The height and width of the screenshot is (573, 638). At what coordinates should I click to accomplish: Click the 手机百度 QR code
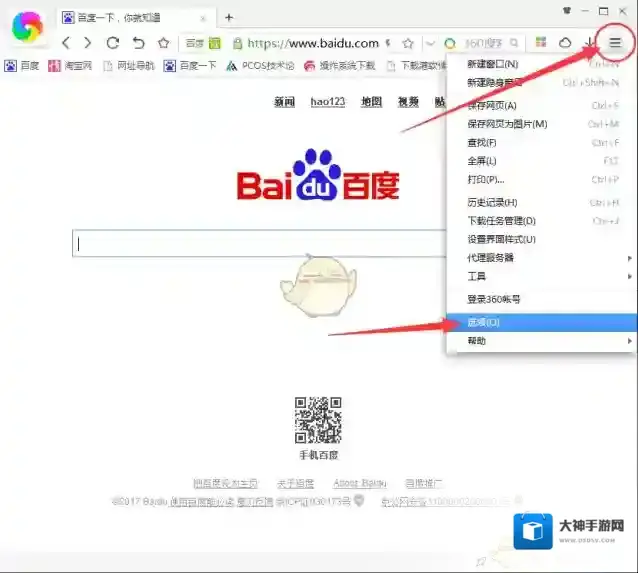coord(318,420)
